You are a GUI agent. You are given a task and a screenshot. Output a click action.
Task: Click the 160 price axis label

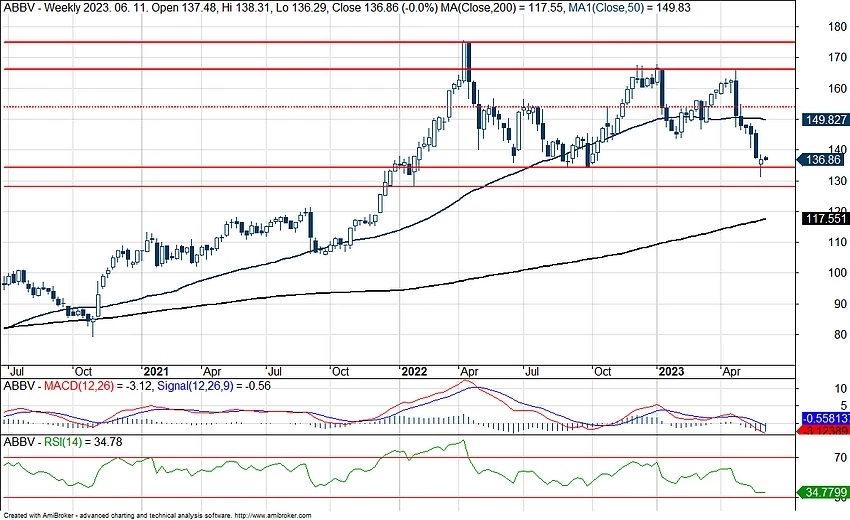[x=838, y=88]
